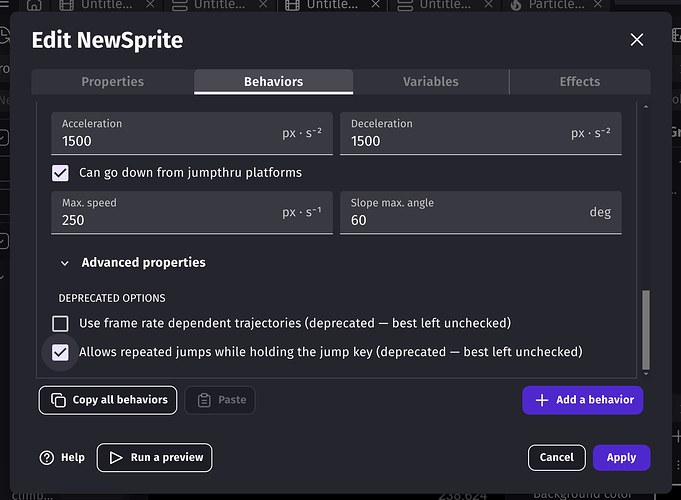This screenshot has height=500, width=681.
Task: Click the question mark help icon
Action: pos(47,457)
